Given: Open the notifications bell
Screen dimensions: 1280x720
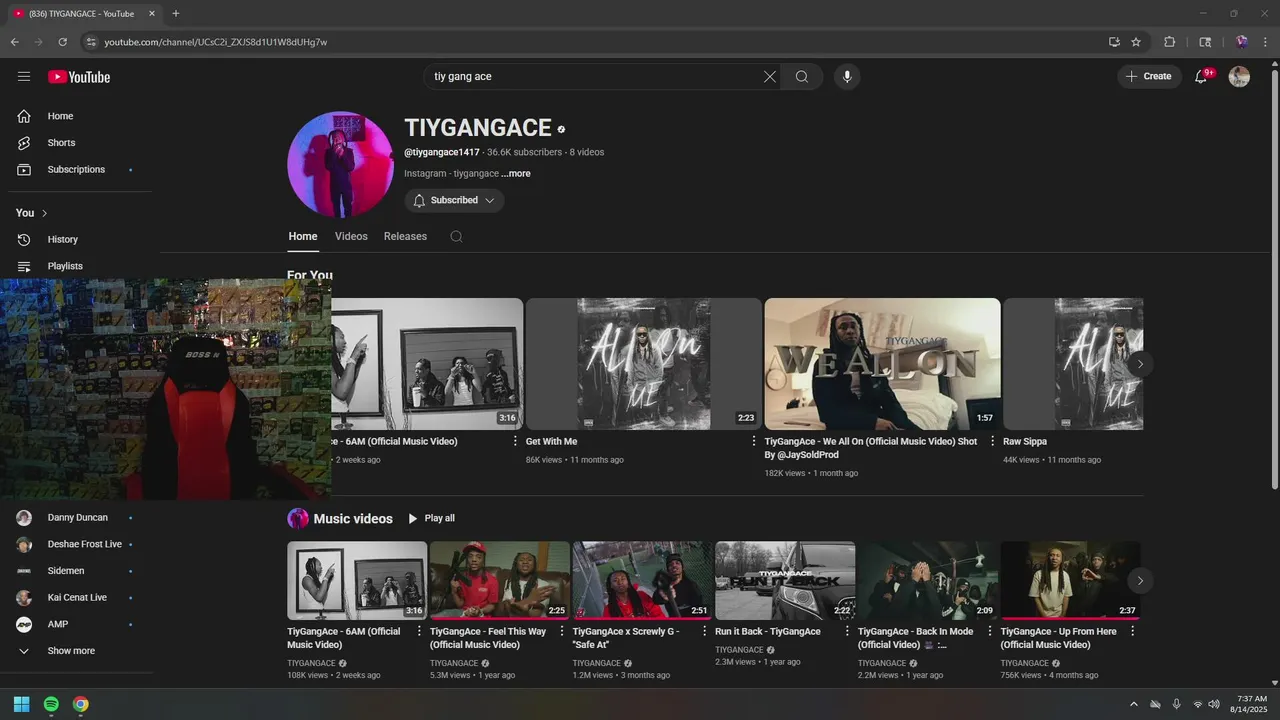Looking at the screenshot, I should [1202, 77].
